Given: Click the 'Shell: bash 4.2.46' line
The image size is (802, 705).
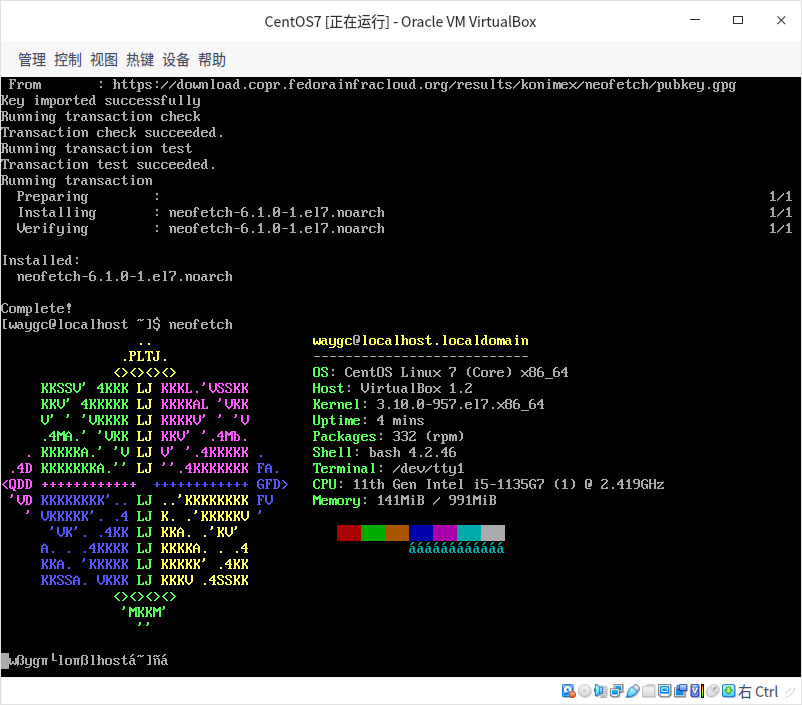Looking at the screenshot, I should coord(384,452).
